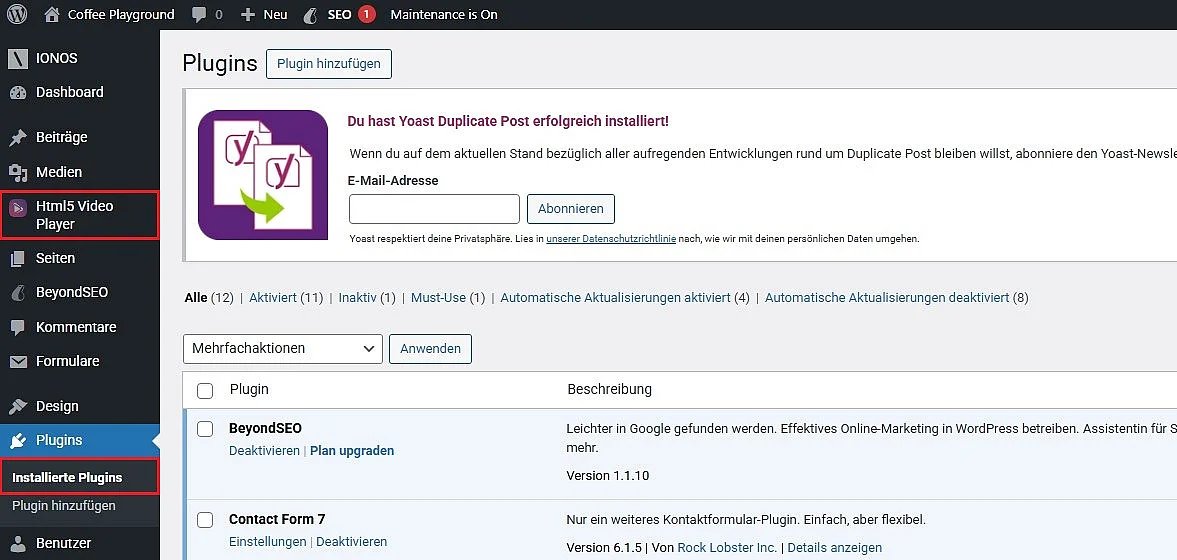
Task: Click the Plugins page heading
Action: (x=220, y=63)
